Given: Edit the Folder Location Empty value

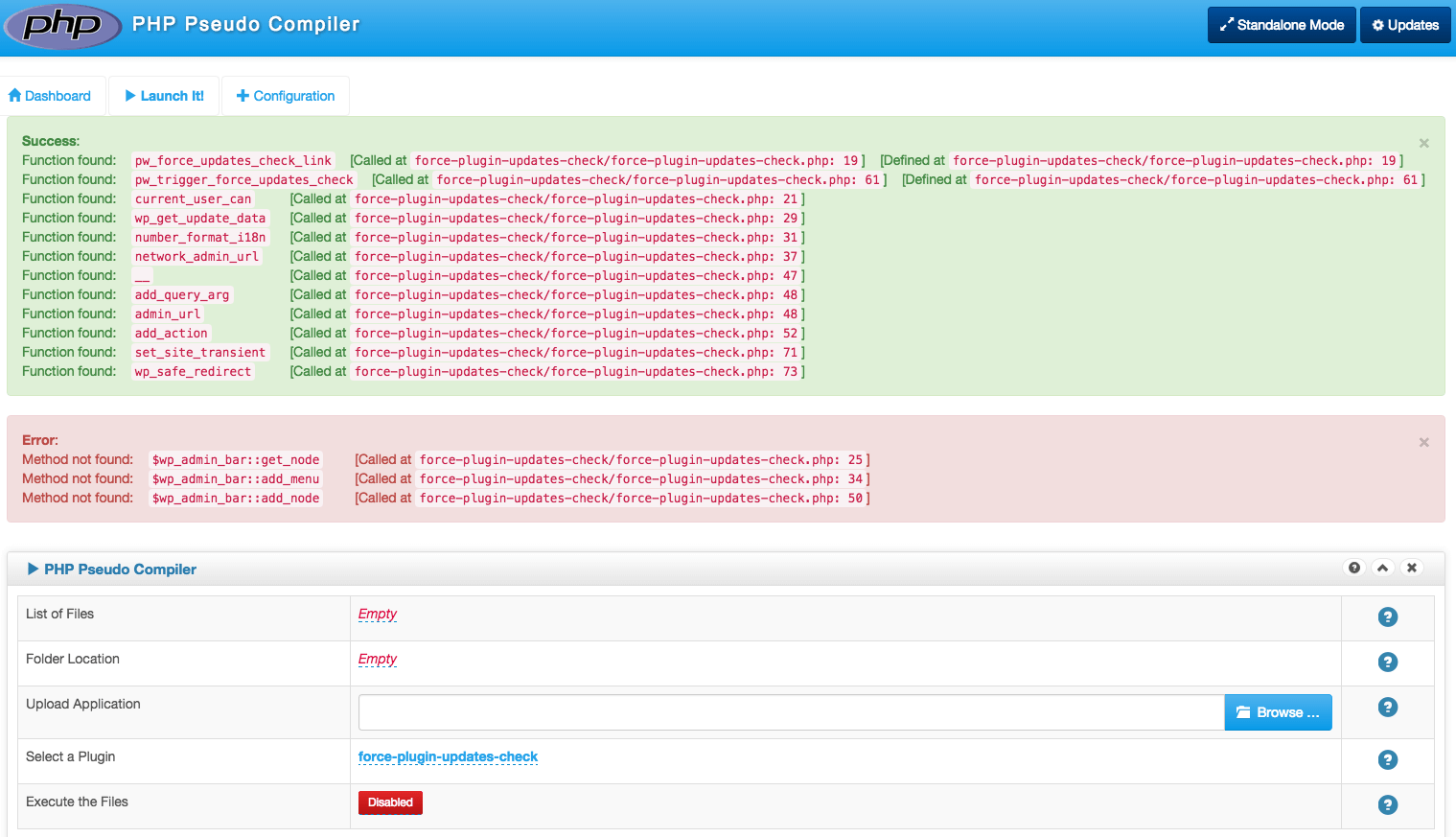Looking at the screenshot, I should pos(378,659).
